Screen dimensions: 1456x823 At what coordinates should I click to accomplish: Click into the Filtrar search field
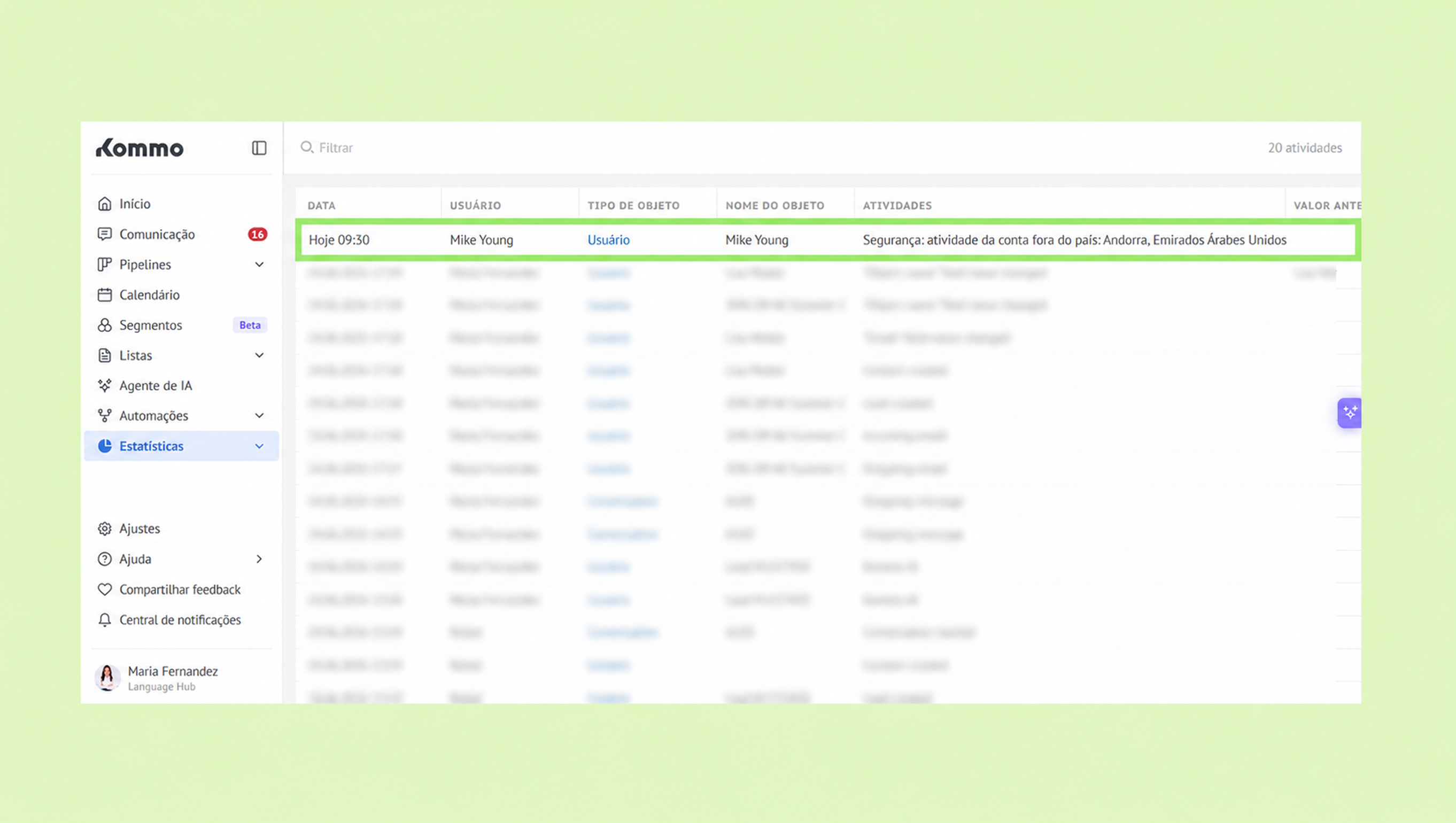point(336,147)
